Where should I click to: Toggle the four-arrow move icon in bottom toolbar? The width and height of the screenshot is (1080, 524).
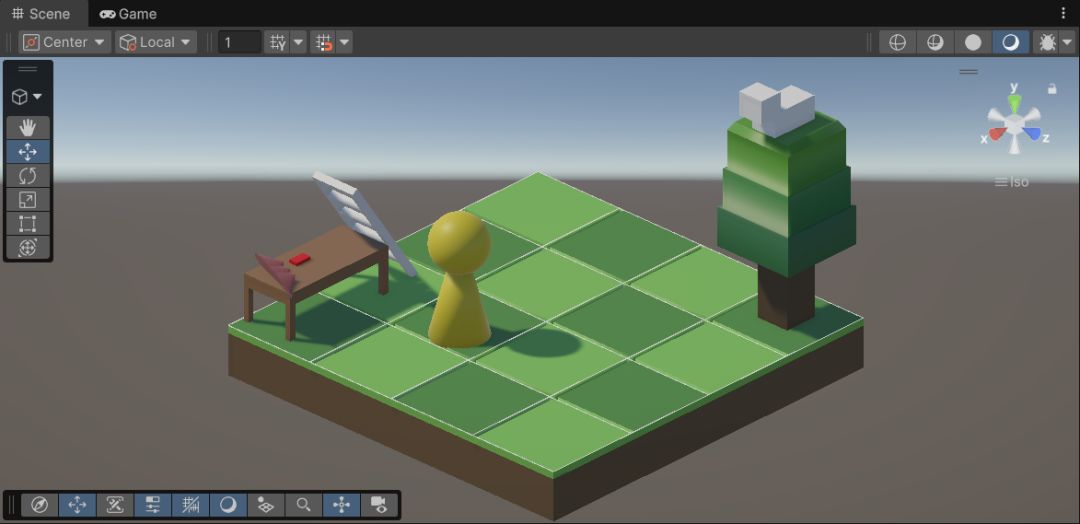pos(77,505)
